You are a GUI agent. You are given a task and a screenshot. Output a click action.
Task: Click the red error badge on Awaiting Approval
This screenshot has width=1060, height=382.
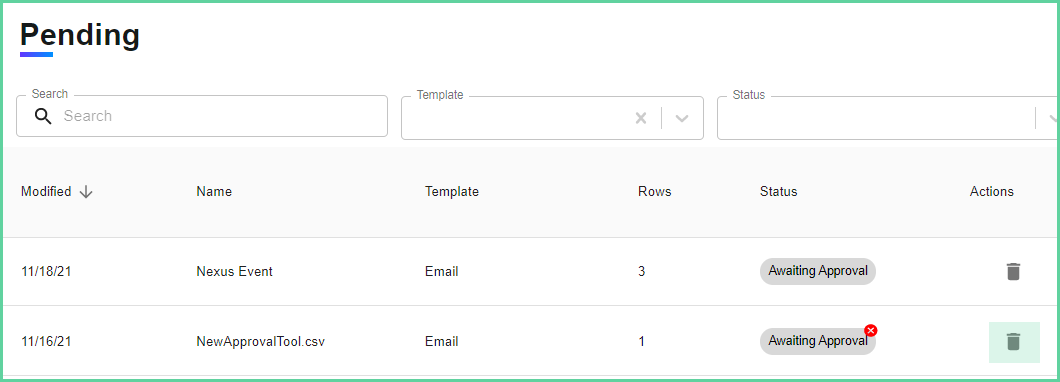coord(871,330)
